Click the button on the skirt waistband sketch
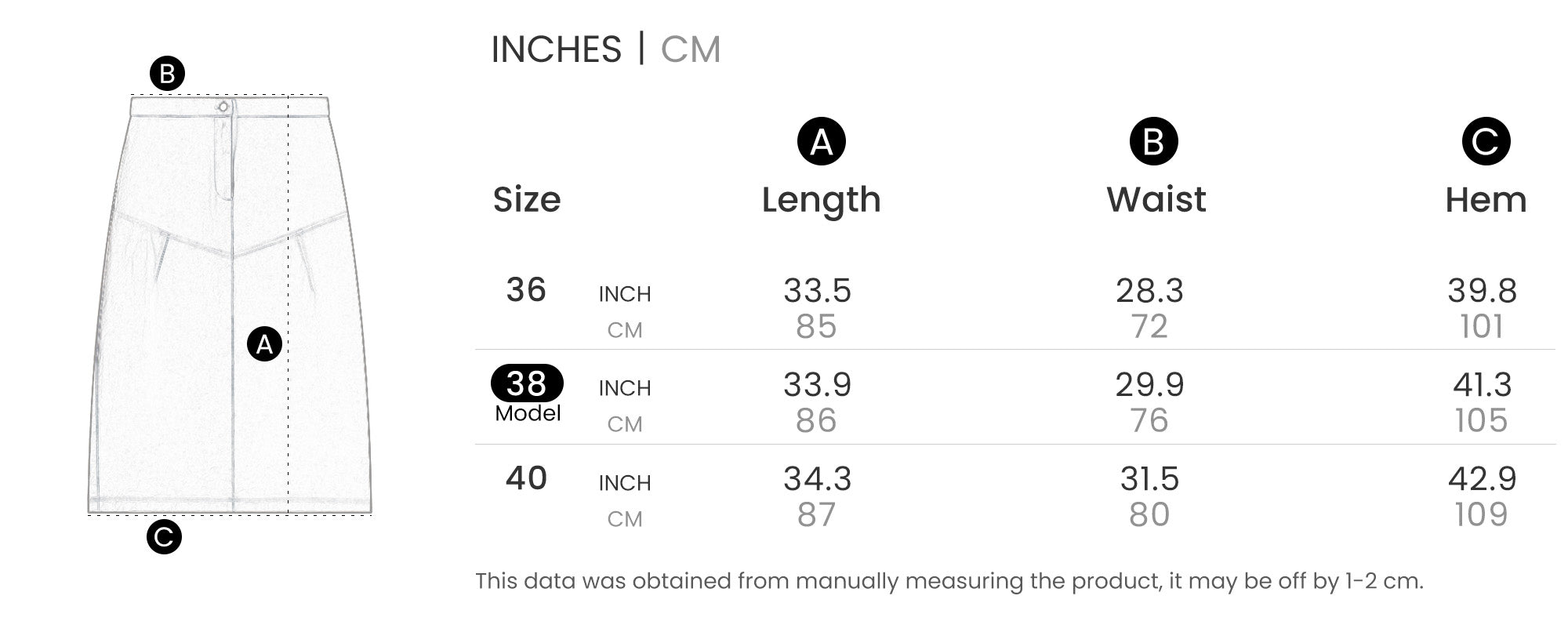 pyautogui.click(x=223, y=107)
